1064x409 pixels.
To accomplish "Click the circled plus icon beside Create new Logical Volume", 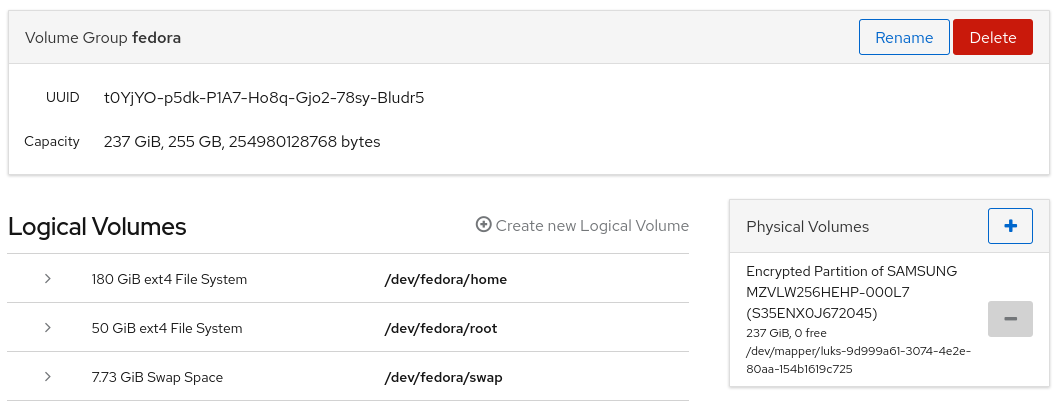I will (x=483, y=225).
